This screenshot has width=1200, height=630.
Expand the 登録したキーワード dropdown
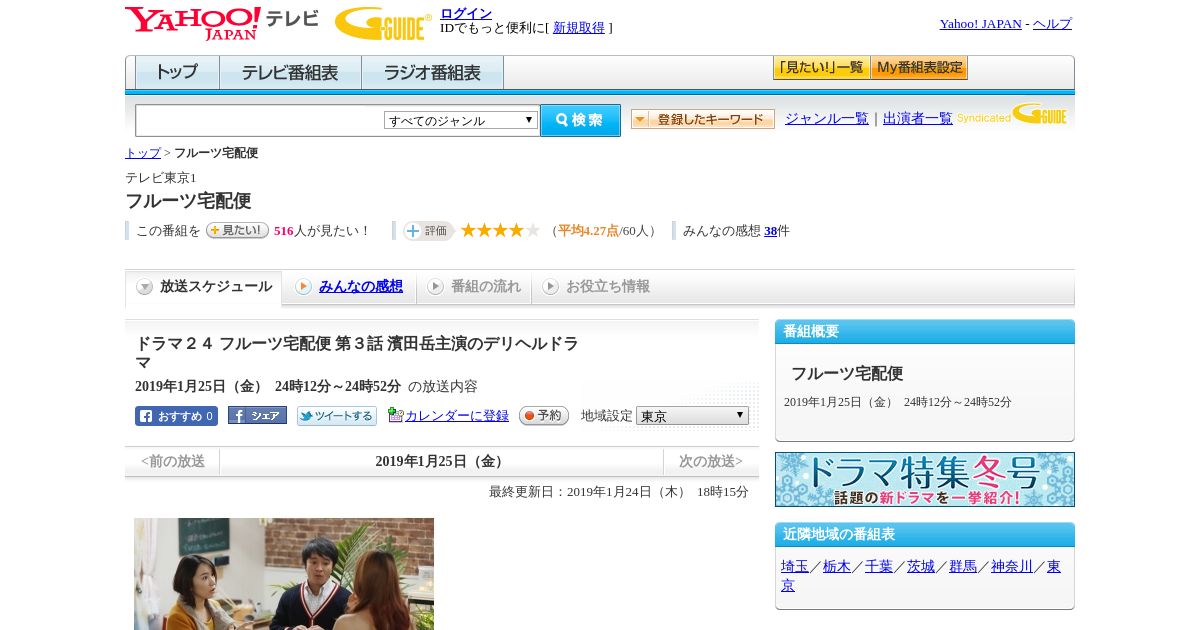pyautogui.click(x=703, y=119)
